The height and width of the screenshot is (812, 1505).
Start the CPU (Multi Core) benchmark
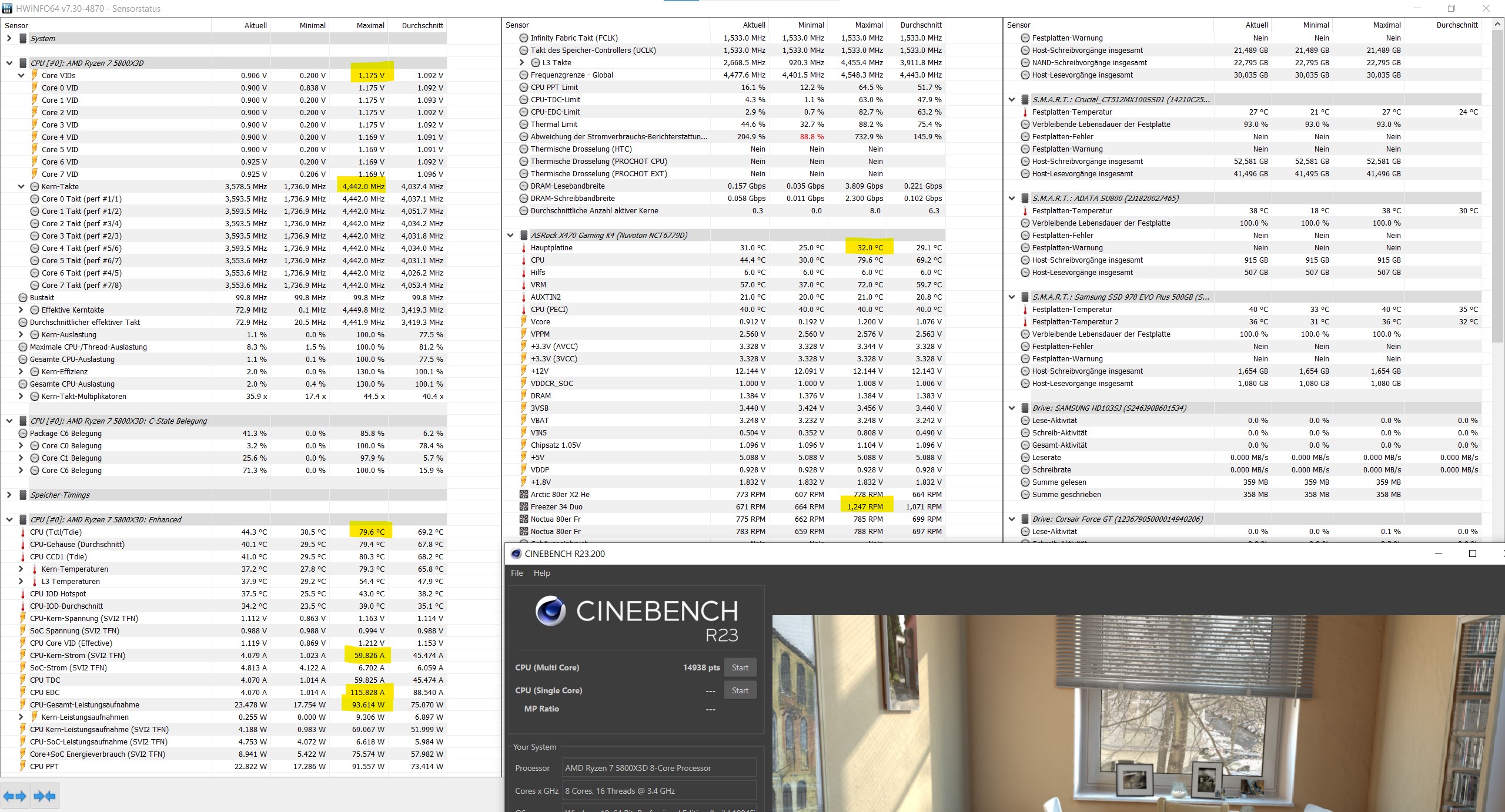click(x=740, y=667)
